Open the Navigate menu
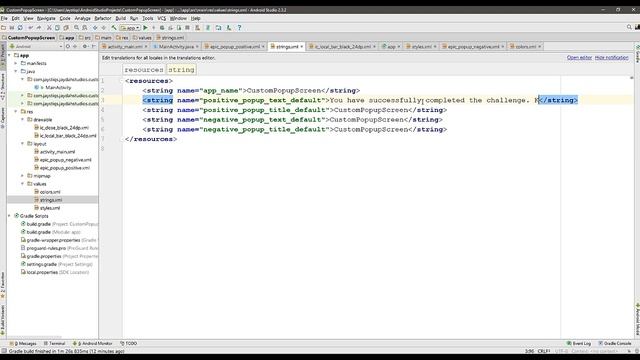The height and width of the screenshot is (360, 640). pyautogui.click(x=46, y=18)
